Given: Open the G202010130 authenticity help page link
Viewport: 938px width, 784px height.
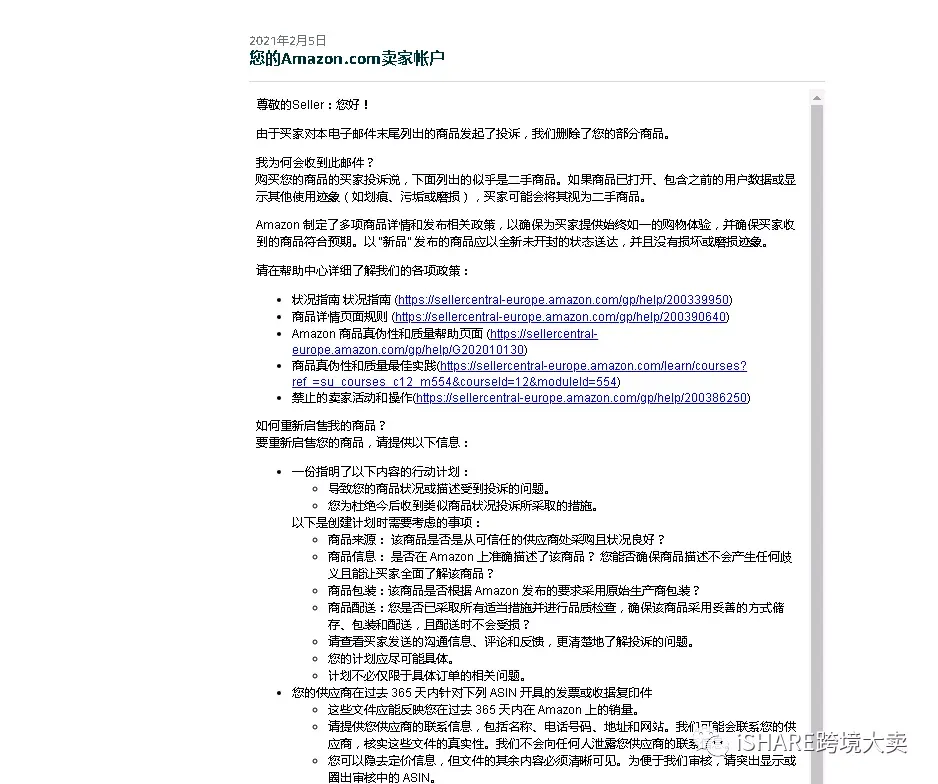Looking at the screenshot, I should coord(445,341).
